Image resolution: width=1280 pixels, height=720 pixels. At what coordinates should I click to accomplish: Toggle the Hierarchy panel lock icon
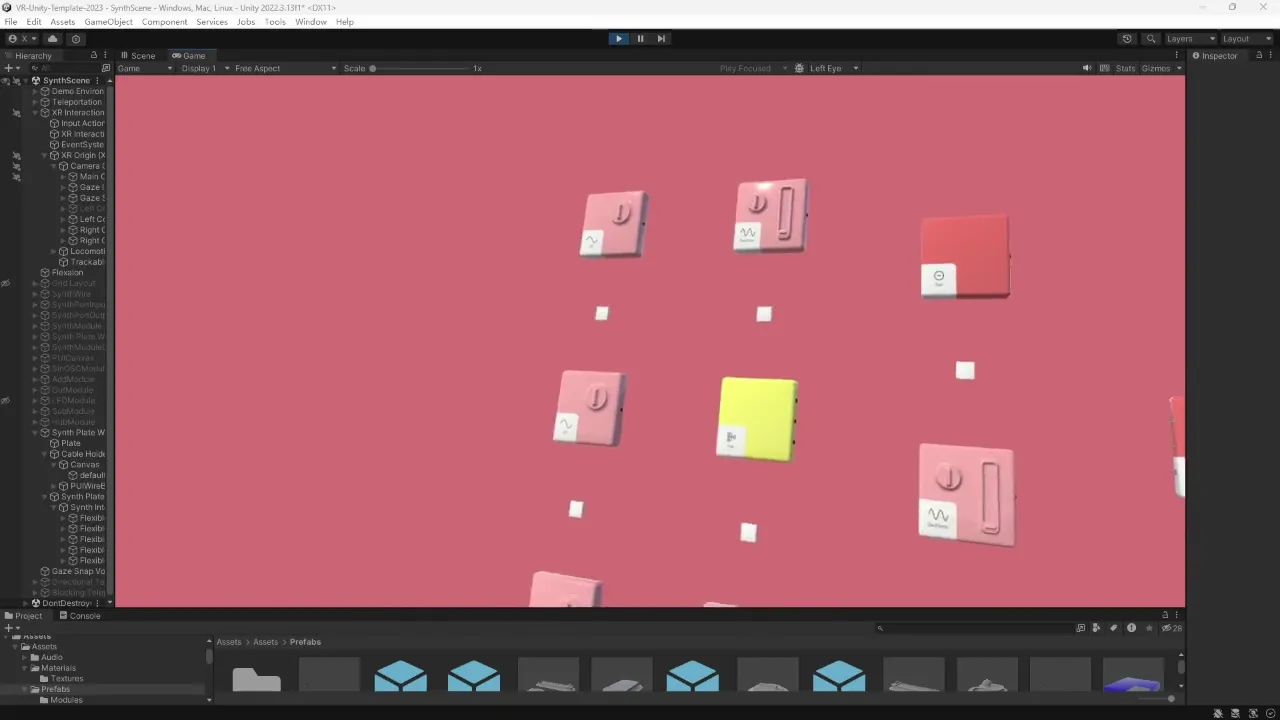[94, 56]
